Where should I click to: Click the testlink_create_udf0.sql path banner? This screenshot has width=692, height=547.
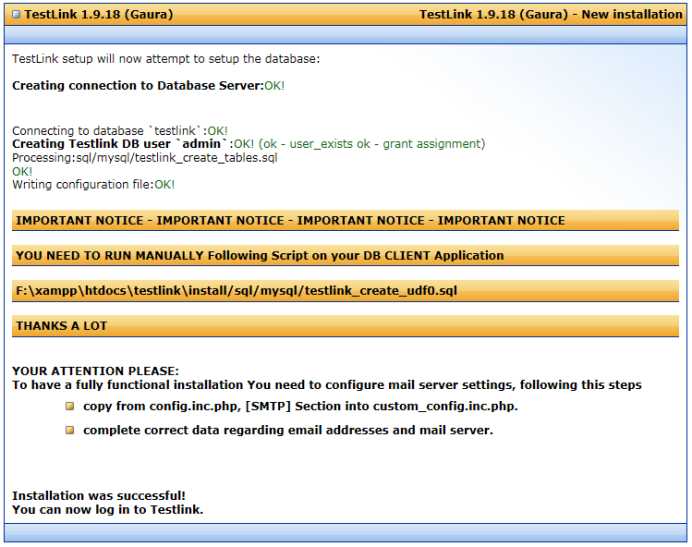pyautogui.click(x=345, y=291)
